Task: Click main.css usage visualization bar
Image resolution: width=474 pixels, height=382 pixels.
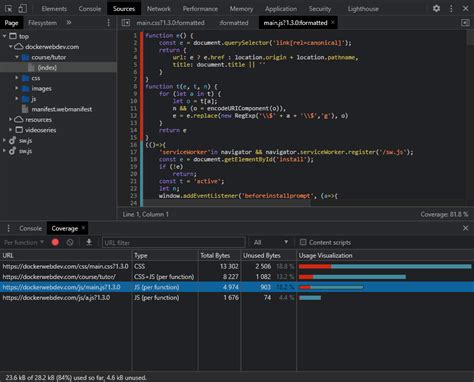Action: tap(385, 266)
